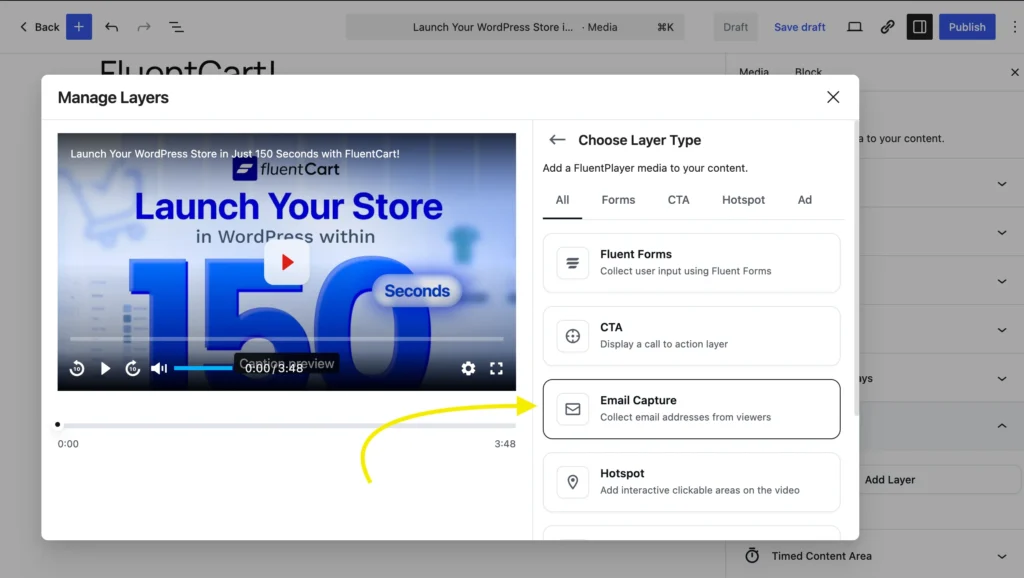Toggle the settings sidebar panel icon
This screenshot has width=1024, height=578.
click(920, 27)
